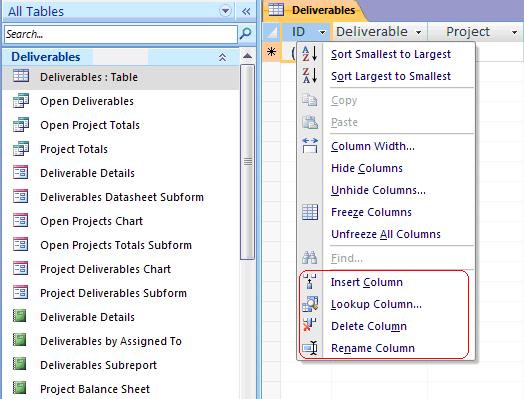Collapse the Deliverables group chevron
Screen dimensions: 524x399
(223, 57)
